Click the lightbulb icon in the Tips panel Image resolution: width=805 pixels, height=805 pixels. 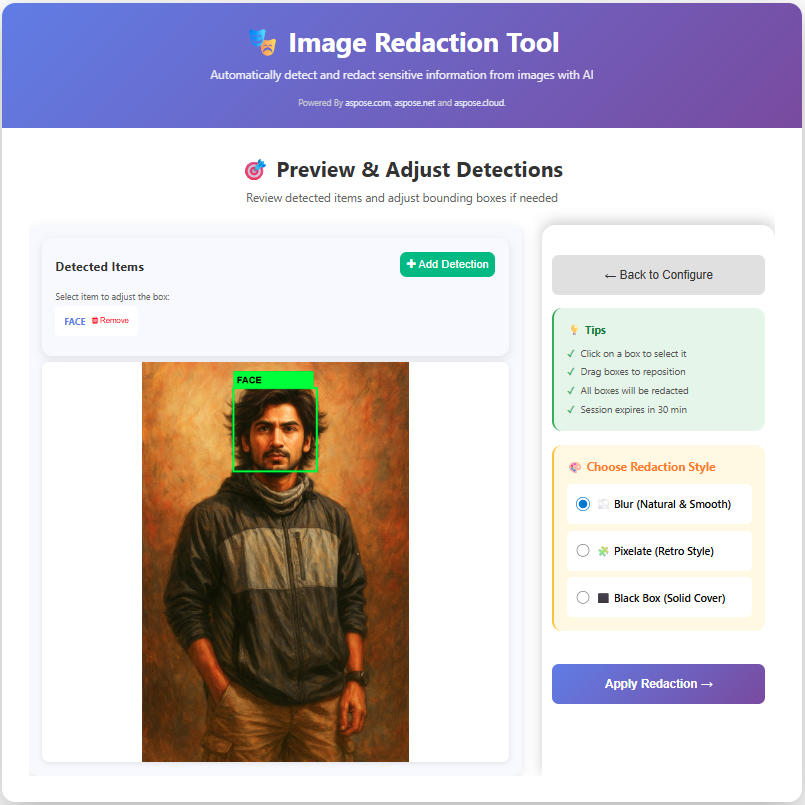(572, 330)
